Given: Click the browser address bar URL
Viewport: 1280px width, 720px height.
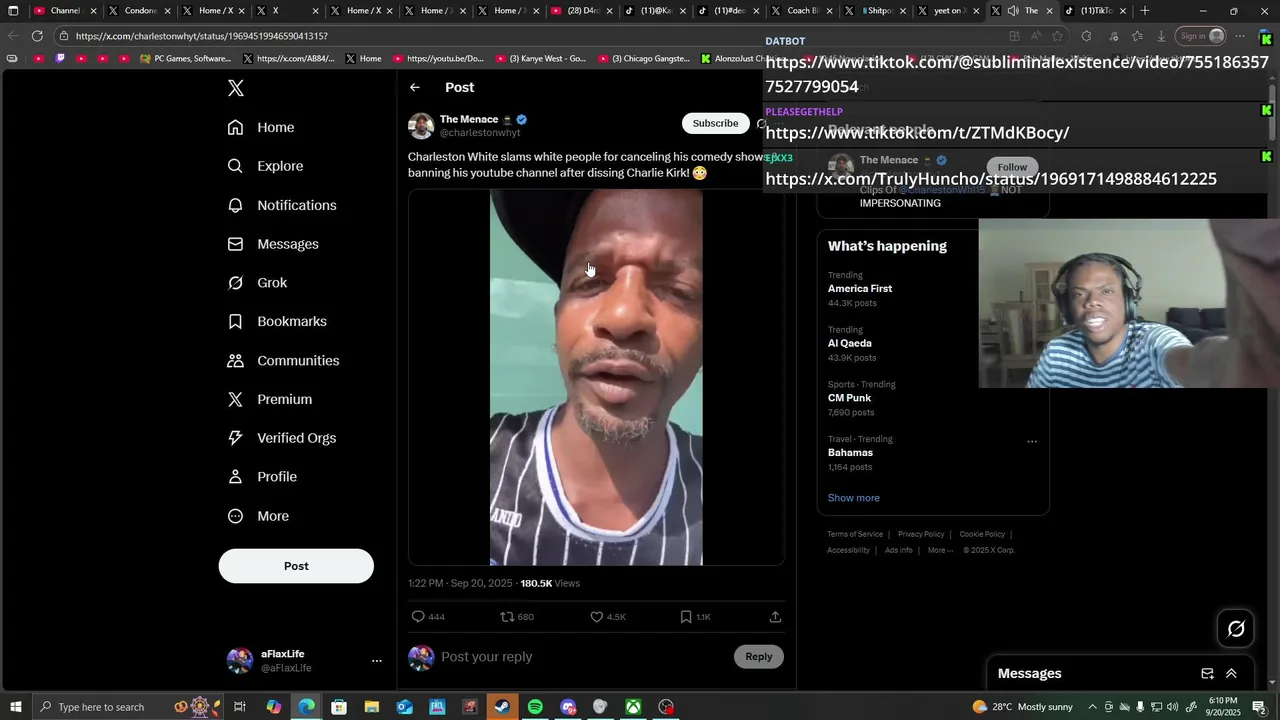Looking at the screenshot, I should click(201, 36).
